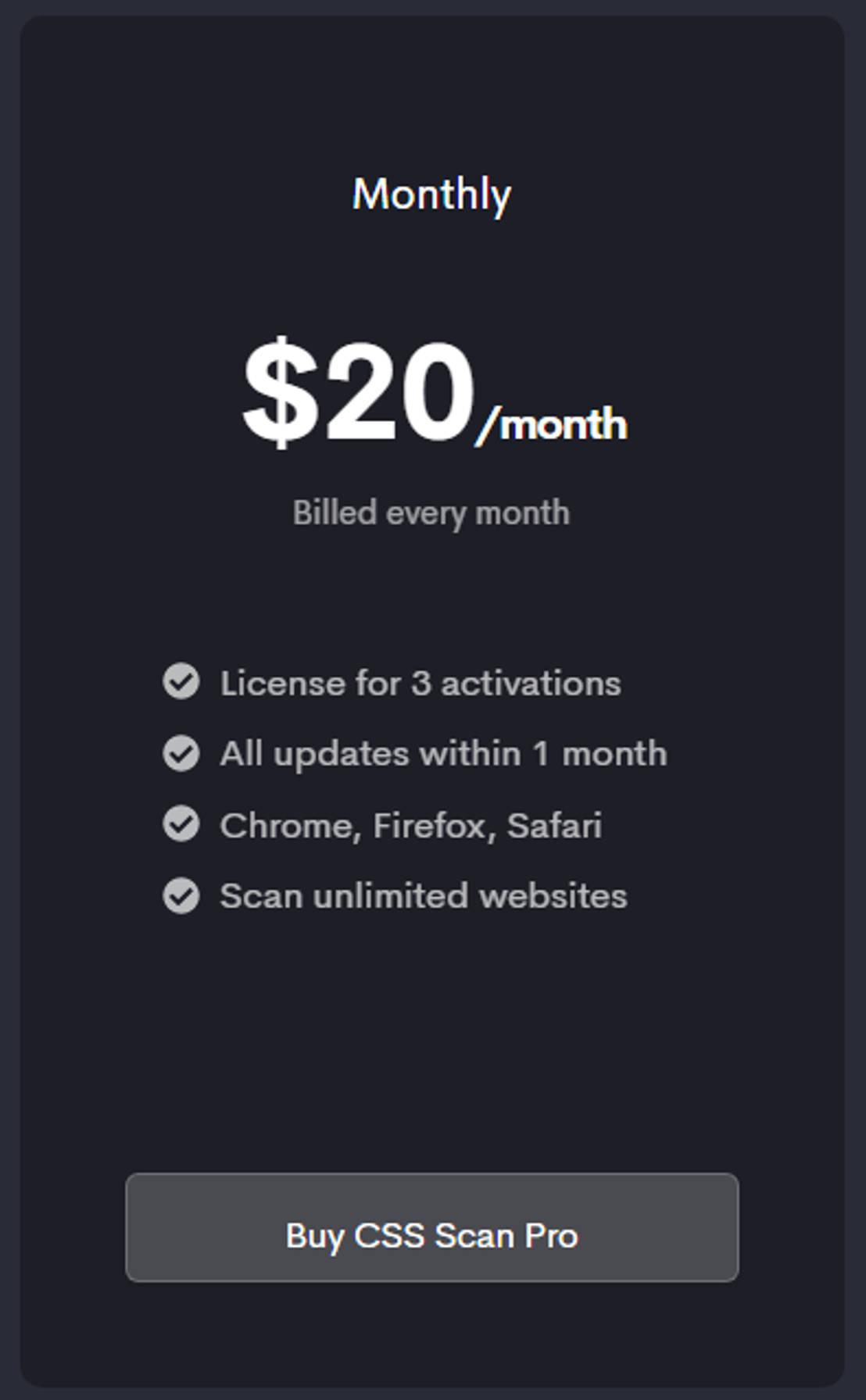Click the word License in the feature list
The image size is (866, 1400).
[x=283, y=684]
